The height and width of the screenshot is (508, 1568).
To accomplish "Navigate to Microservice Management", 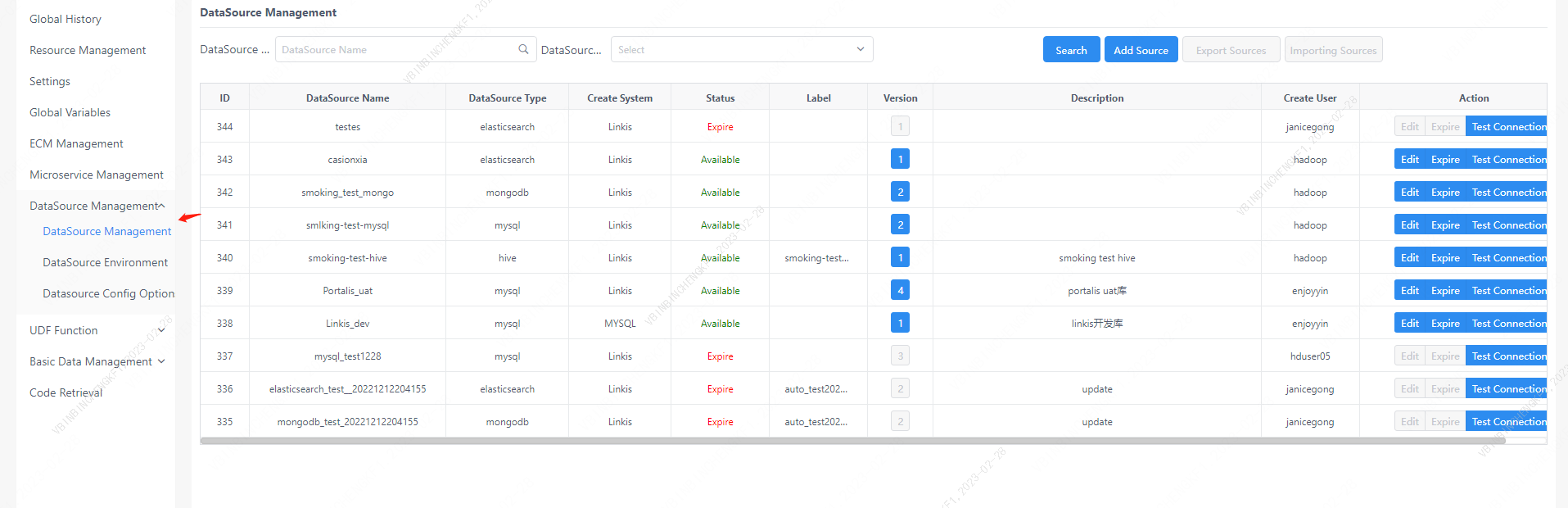I will 96,175.
